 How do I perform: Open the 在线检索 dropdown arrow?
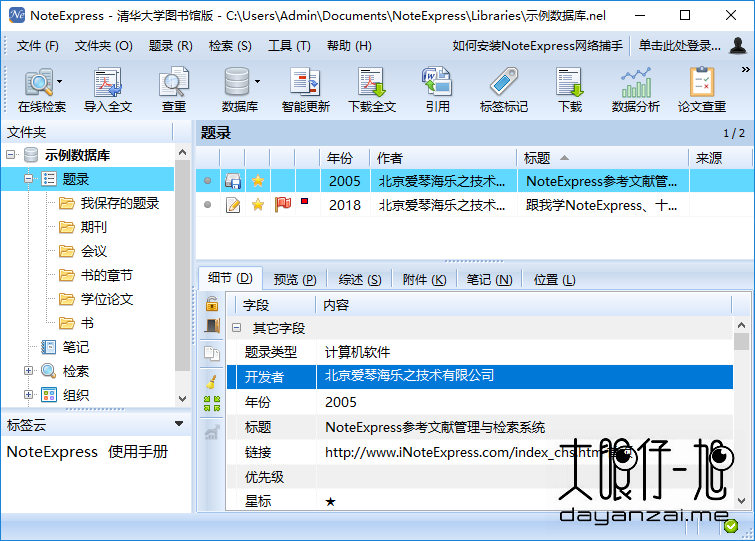pos(60,81)
